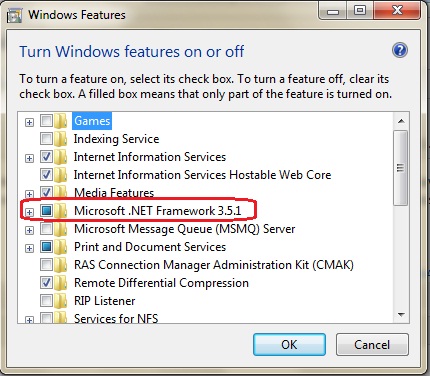Screen dimensions: 430x376
Task: Enable the Microsoft Message Queue Server checkbox
Action: click(x=46, y=229)
